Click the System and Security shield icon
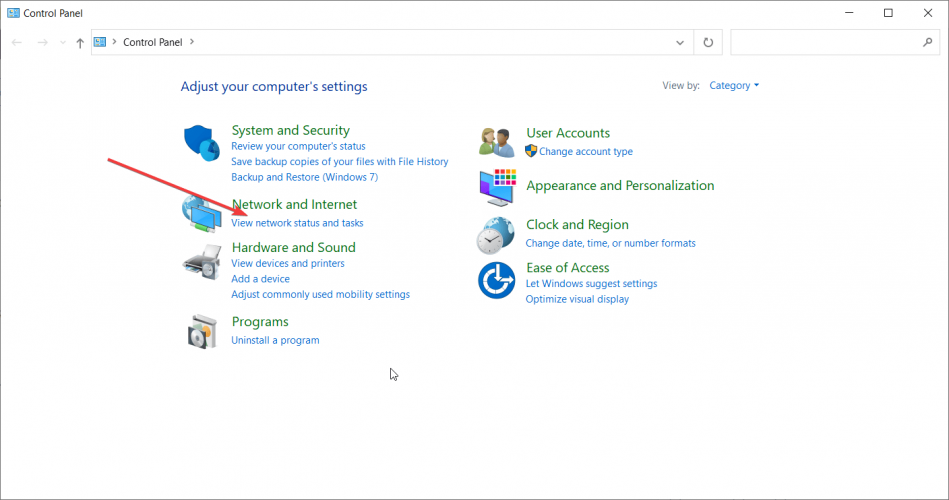 tap(201, 142)
